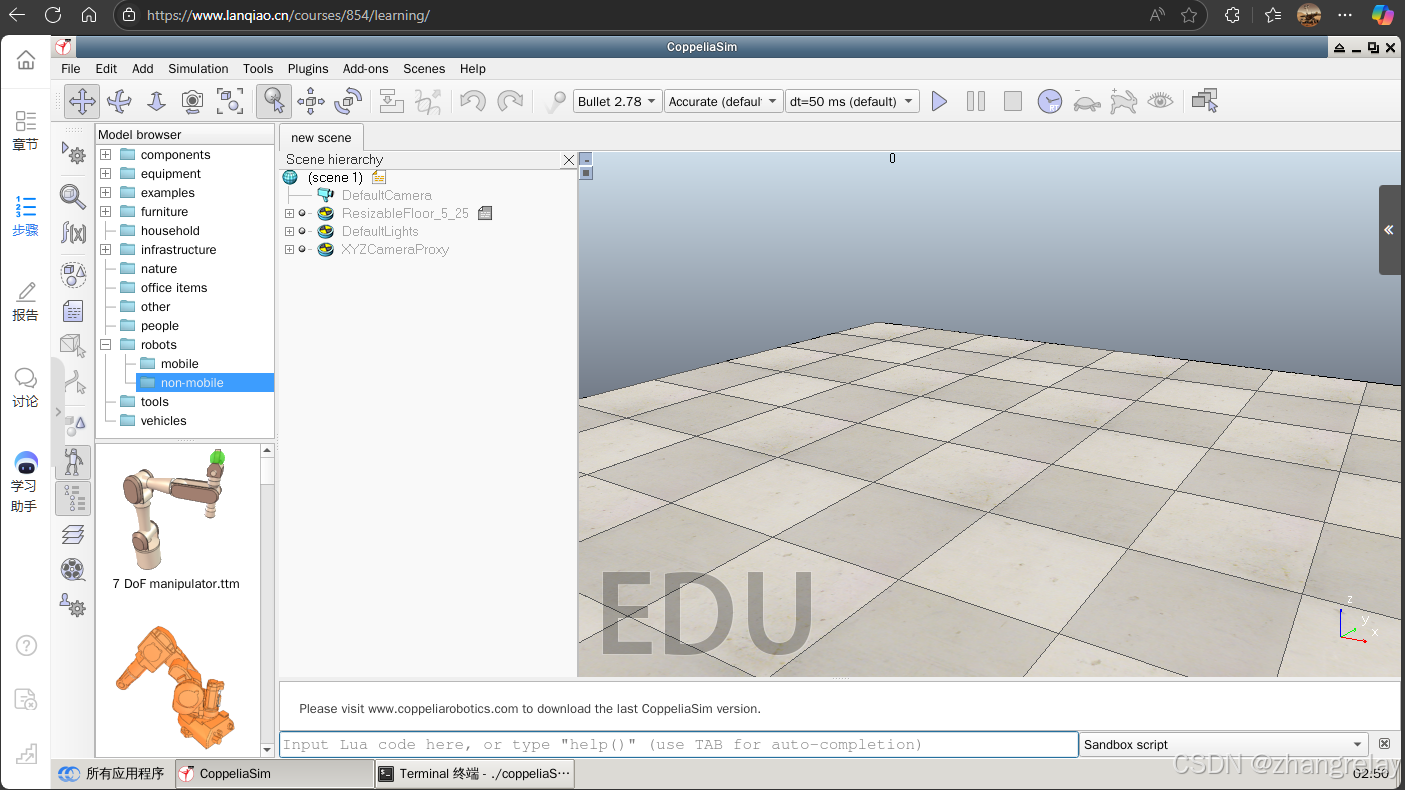The height and width of the screenshot is (790, 1405).
Task: Click the undo arrow
Action: [x=472, y=101]
